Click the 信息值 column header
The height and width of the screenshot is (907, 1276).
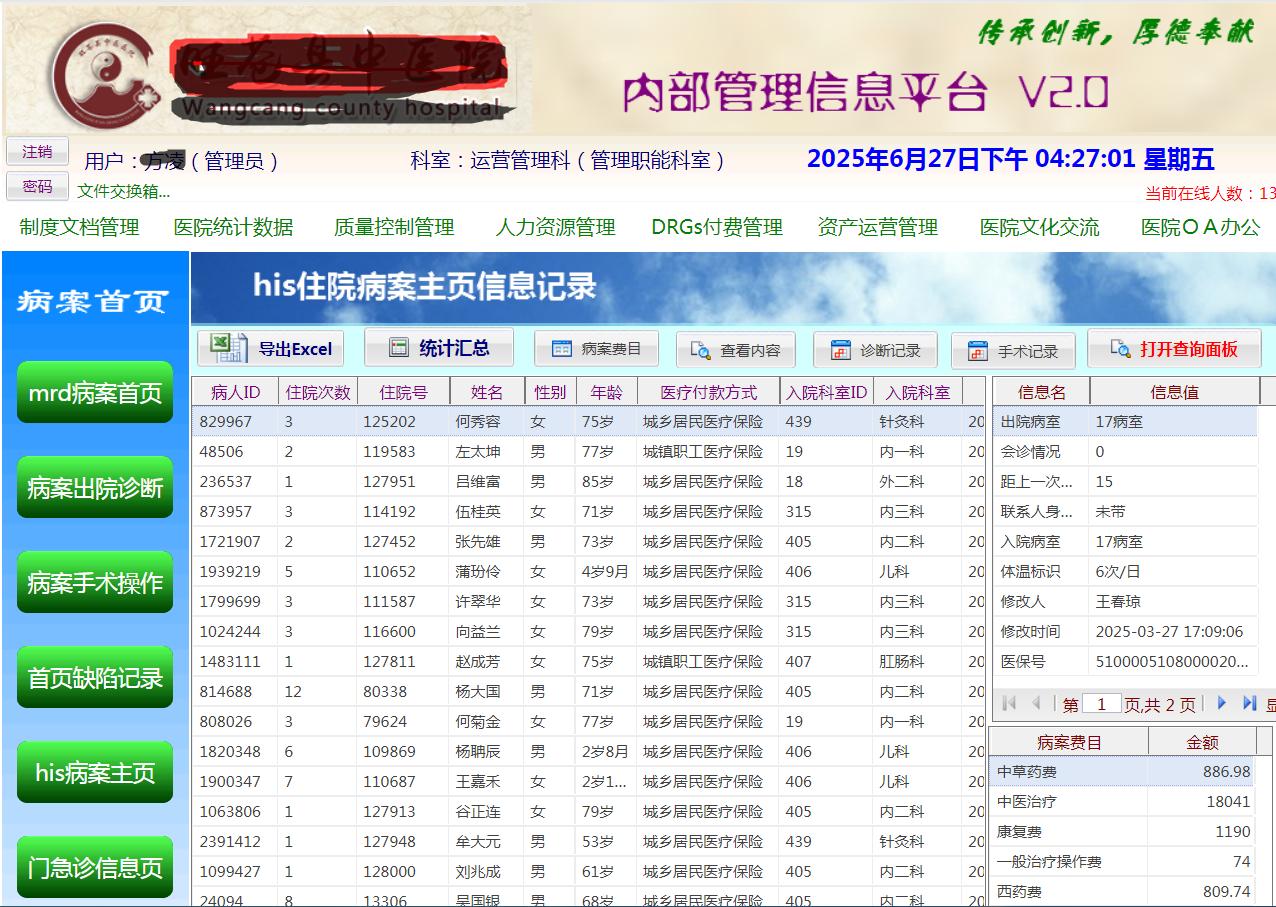pos(1174,392)
